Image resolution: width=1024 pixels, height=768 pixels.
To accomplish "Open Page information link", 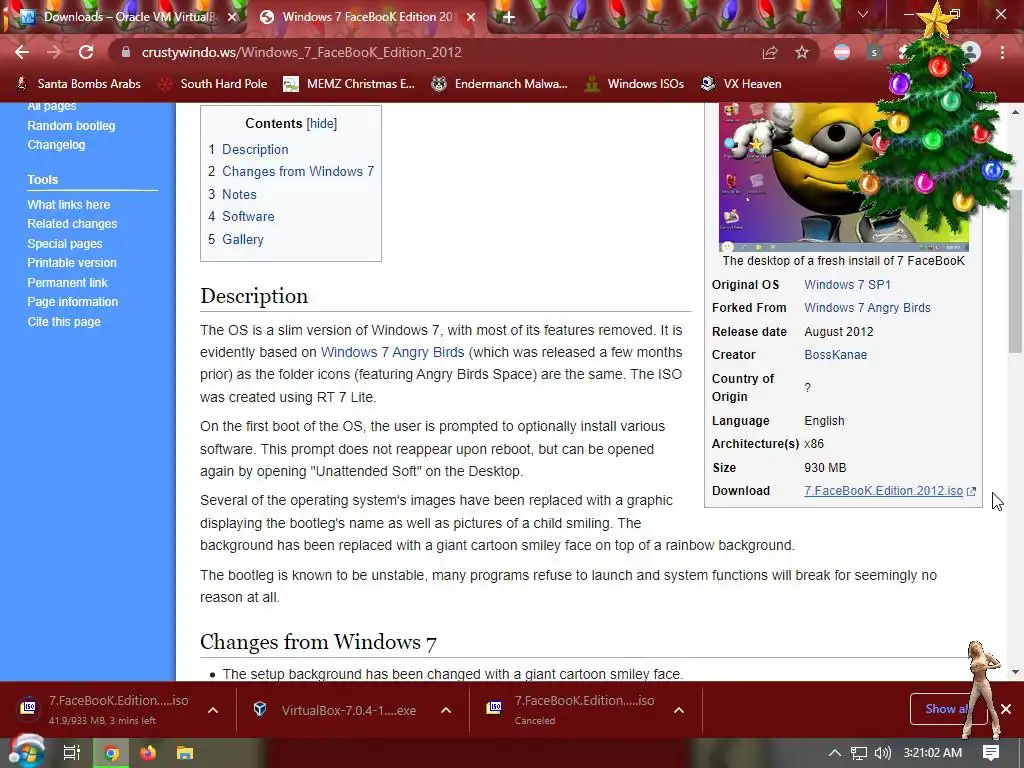I will pos(72,302).
